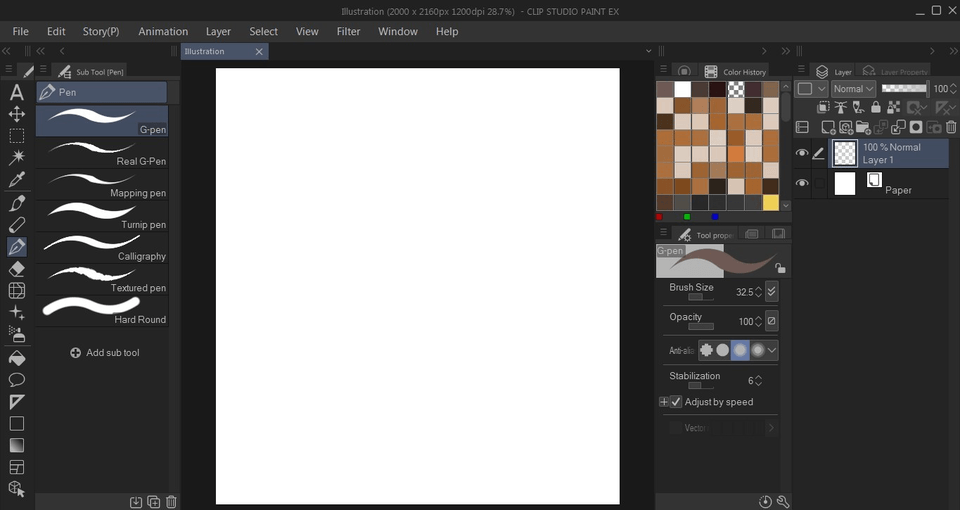The width and height of the screenshot is (960, 510).
Task: Delete the layer with trash icon
Action: click(x=951, y=127)
